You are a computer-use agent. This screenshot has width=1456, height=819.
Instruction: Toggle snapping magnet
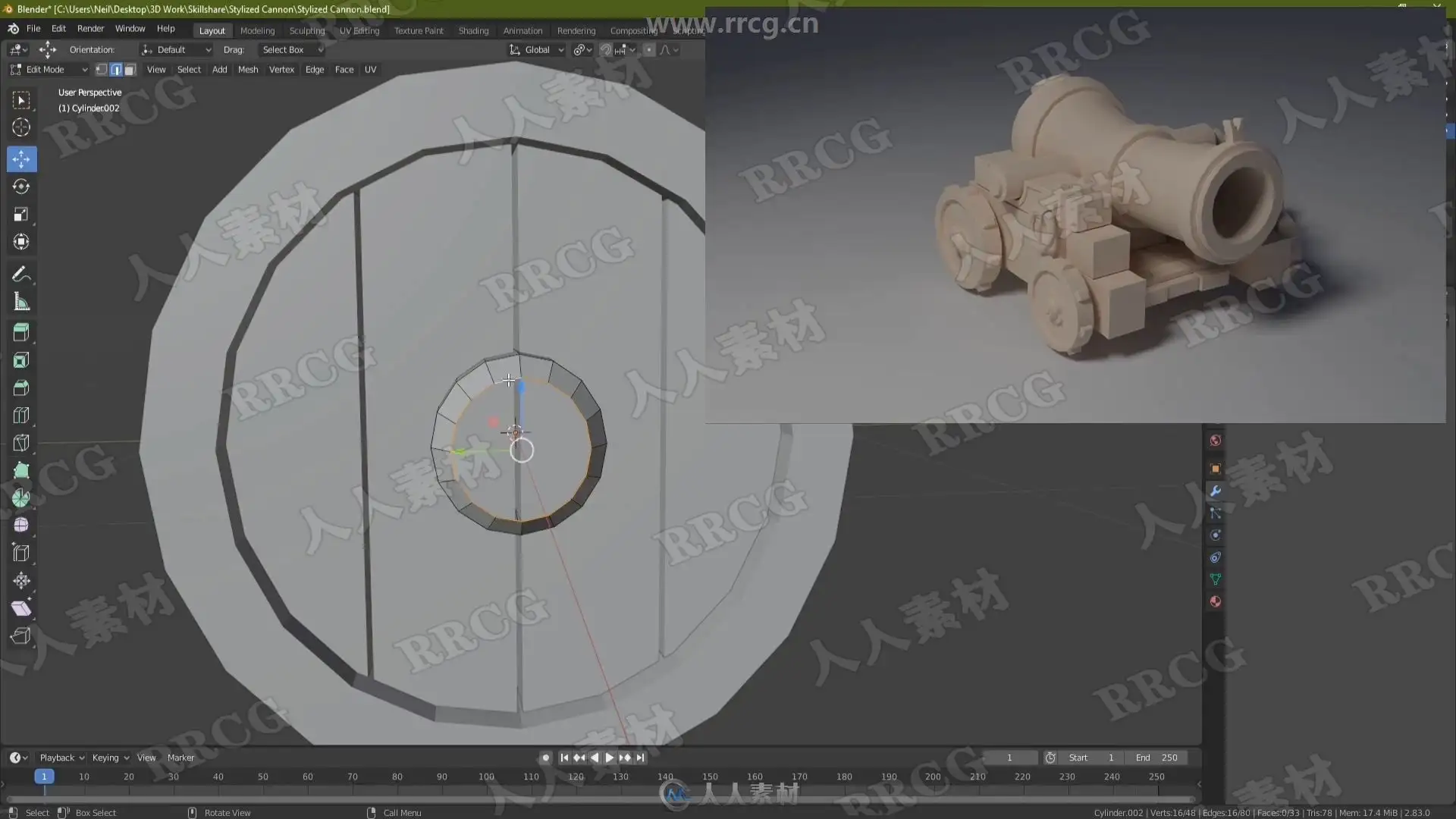606,50
